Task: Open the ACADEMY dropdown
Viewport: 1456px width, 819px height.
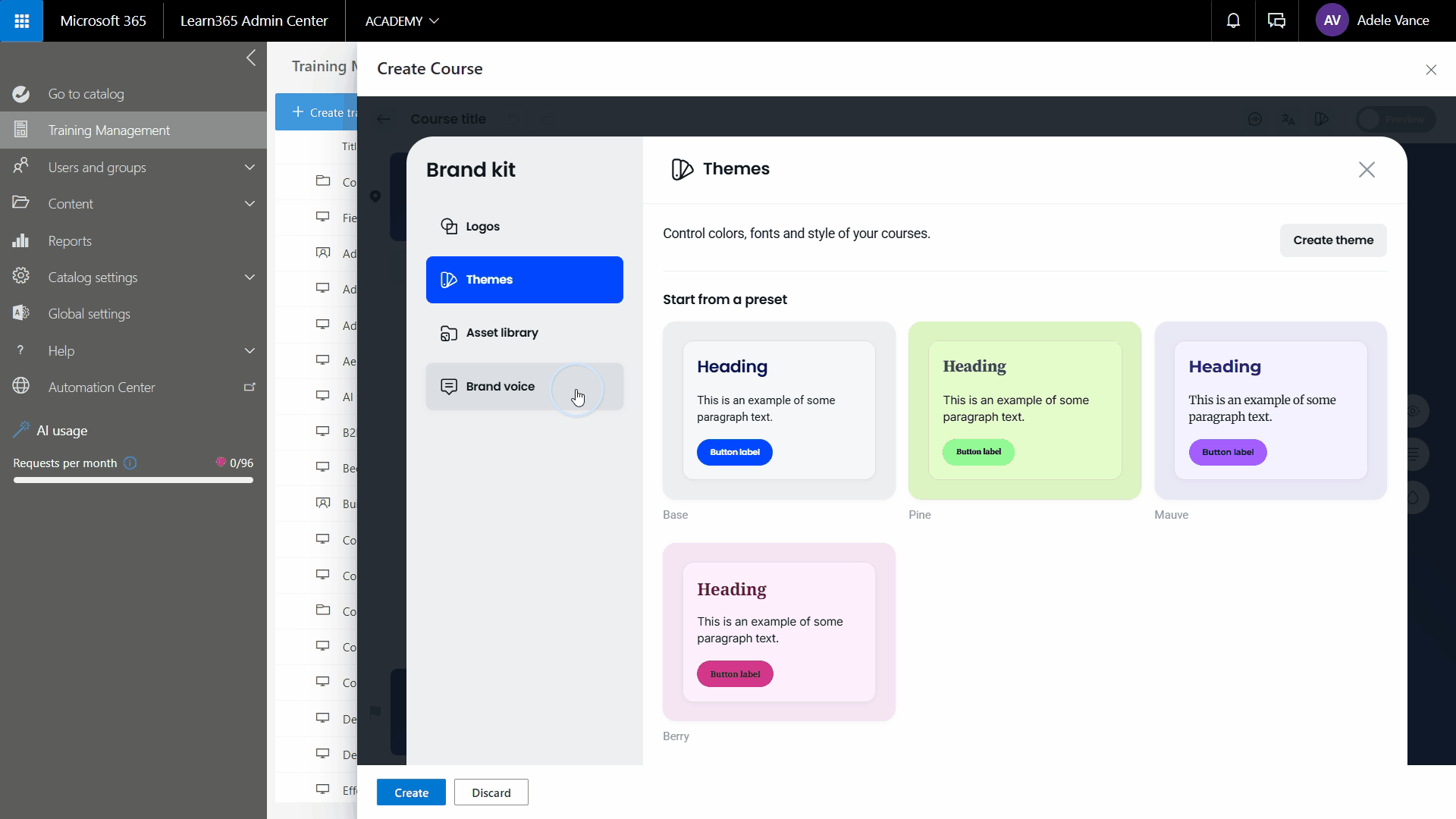Action: 402,20
